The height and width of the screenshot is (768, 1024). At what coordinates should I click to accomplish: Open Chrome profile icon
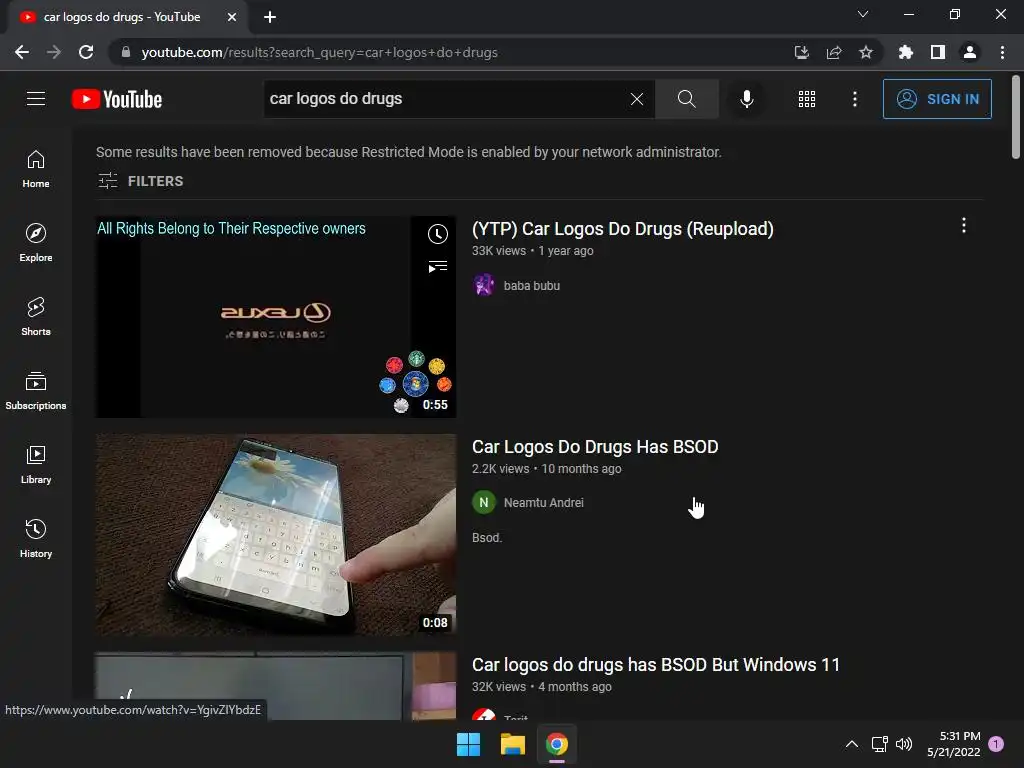pyautogui.click(x=970, y=52)
